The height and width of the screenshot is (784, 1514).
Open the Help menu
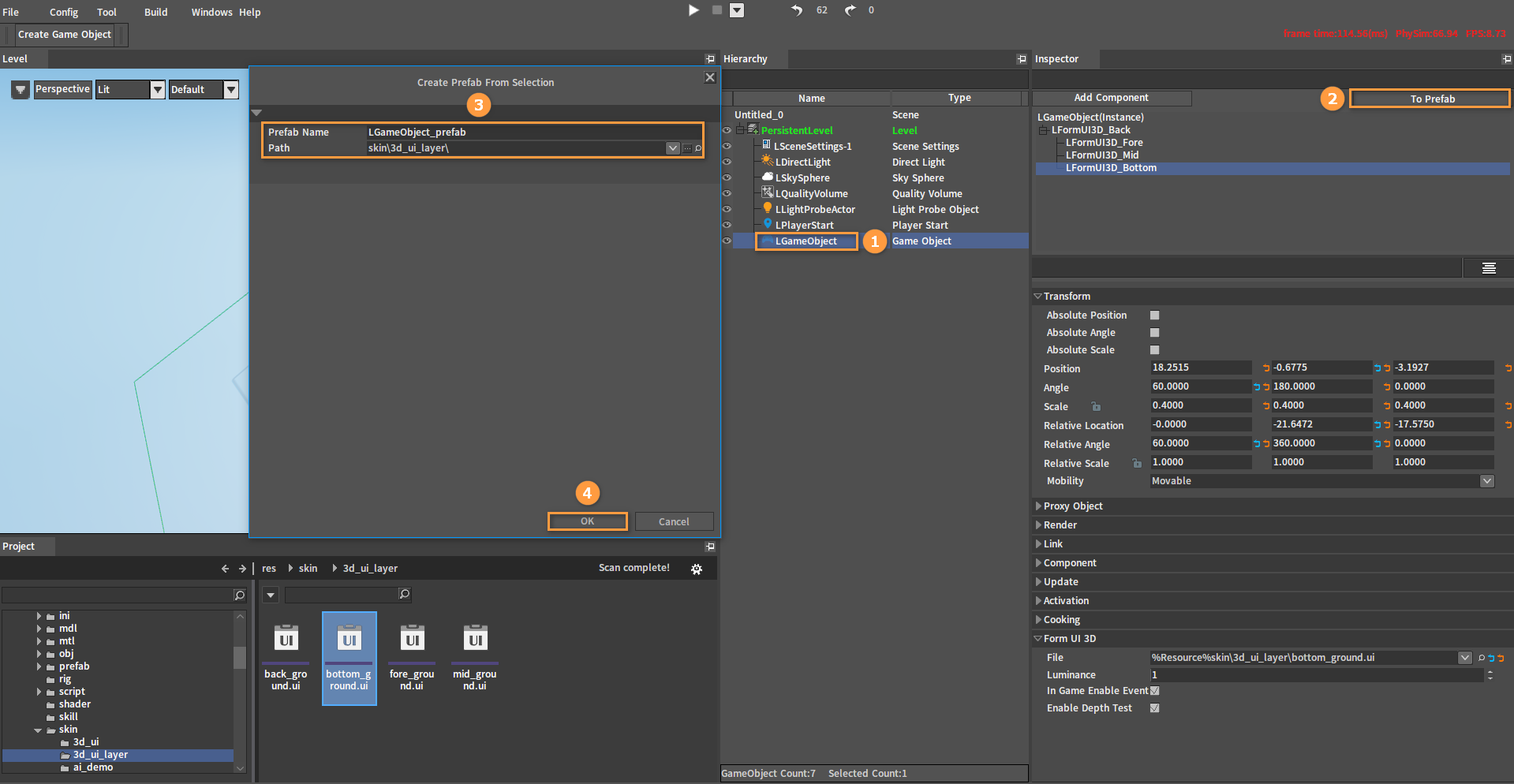tap(250, 12)
